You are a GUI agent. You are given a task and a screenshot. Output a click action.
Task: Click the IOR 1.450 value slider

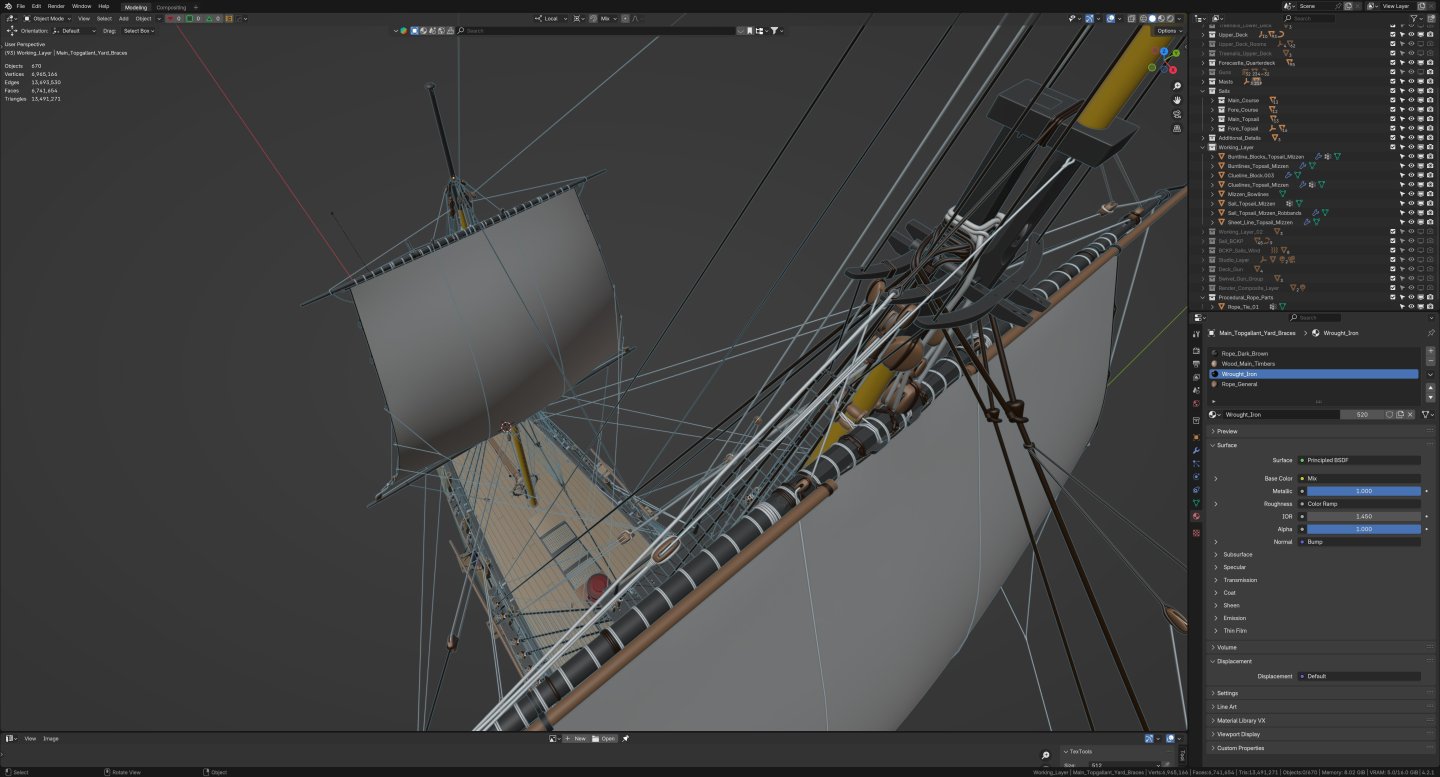coord(1363,516)
